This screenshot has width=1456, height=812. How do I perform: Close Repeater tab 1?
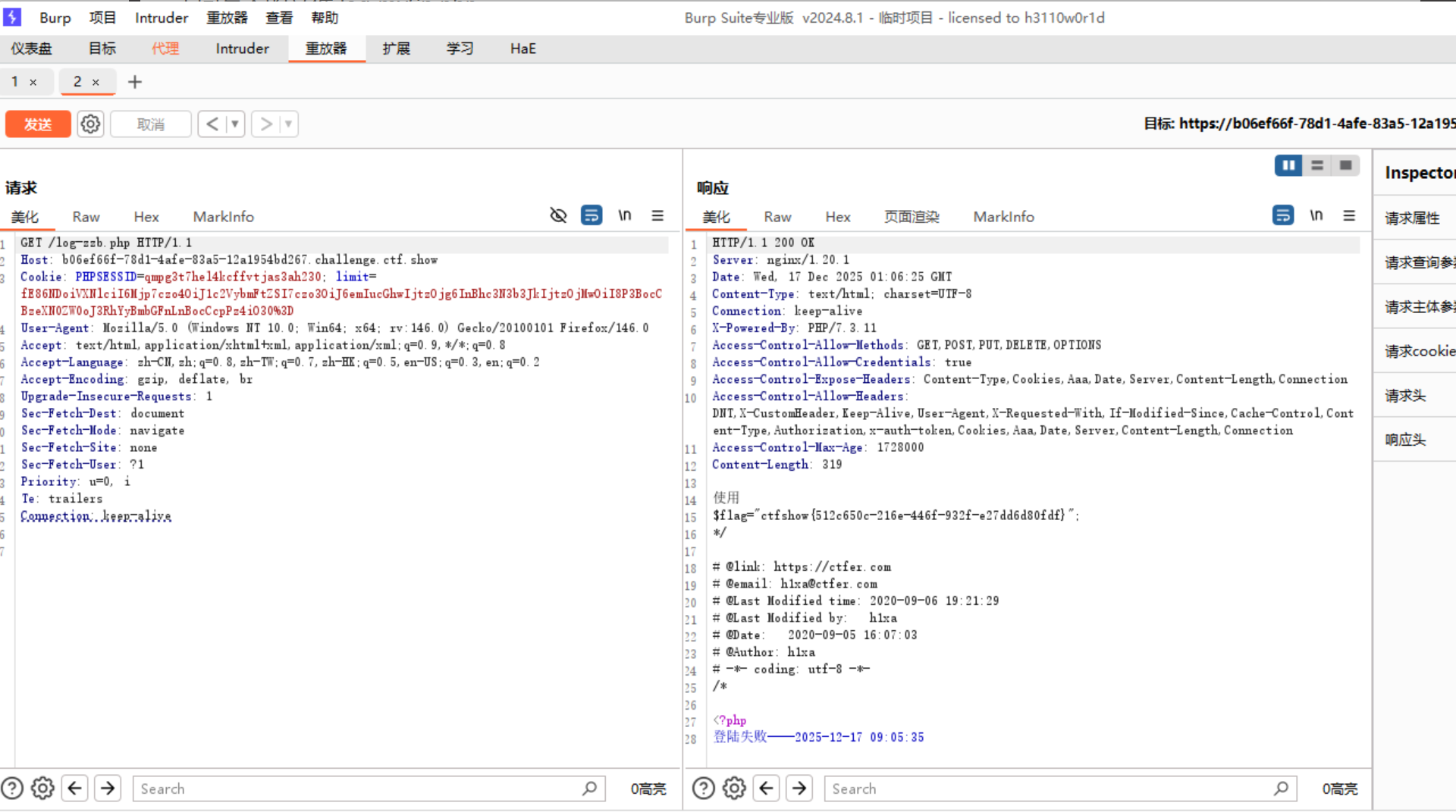coord(33,82)
